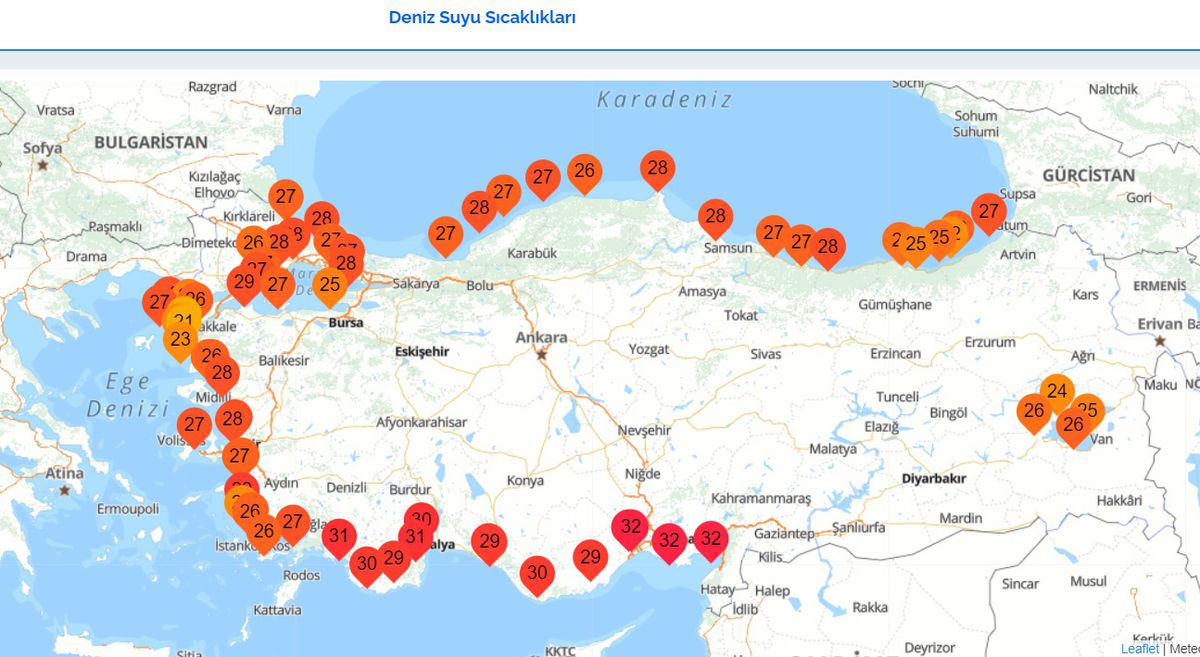Click the Konya city label
The image size is (1200, 657).
(x=525, y=481)
